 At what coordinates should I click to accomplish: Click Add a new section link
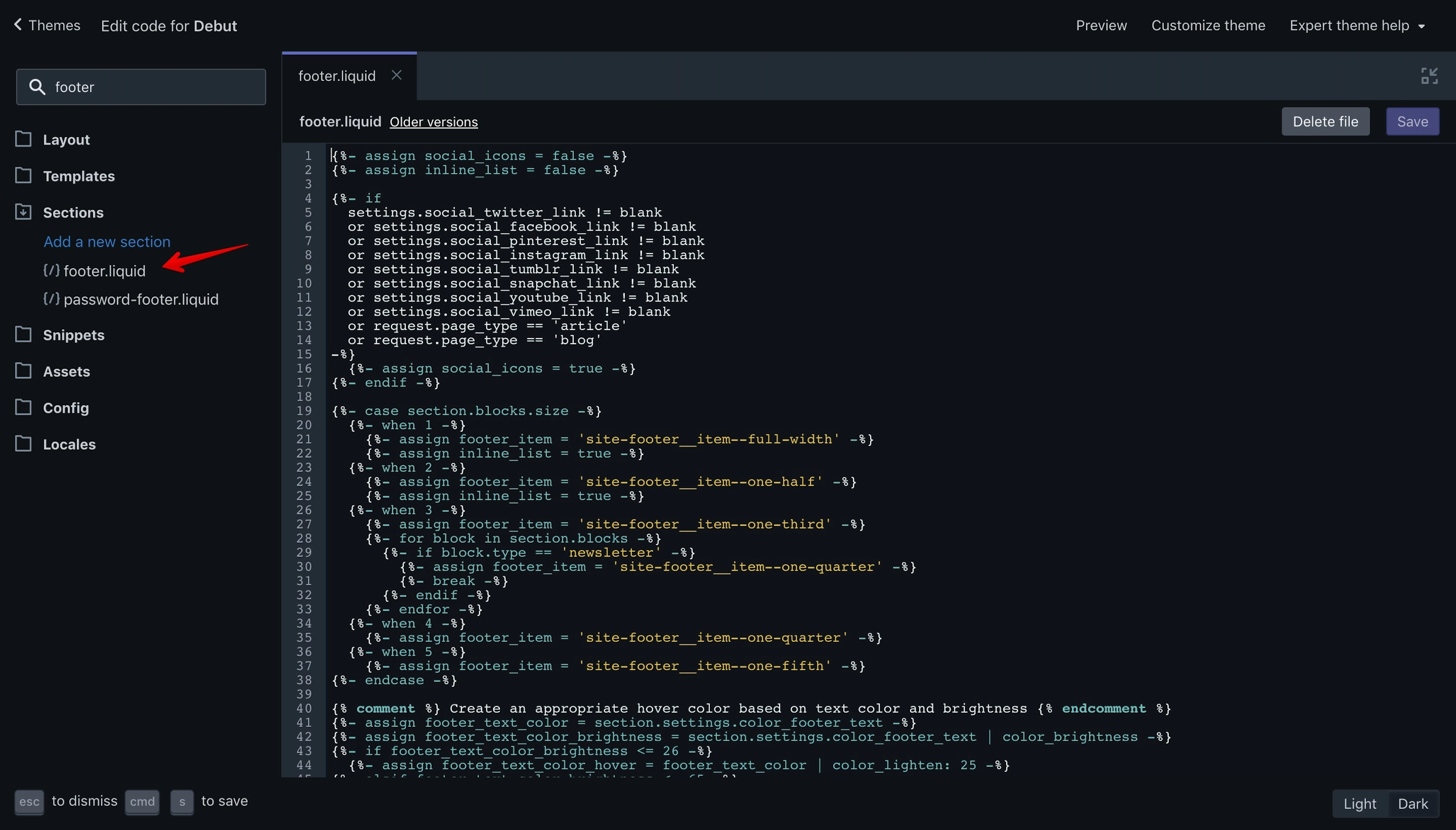(x=107, y=242)
